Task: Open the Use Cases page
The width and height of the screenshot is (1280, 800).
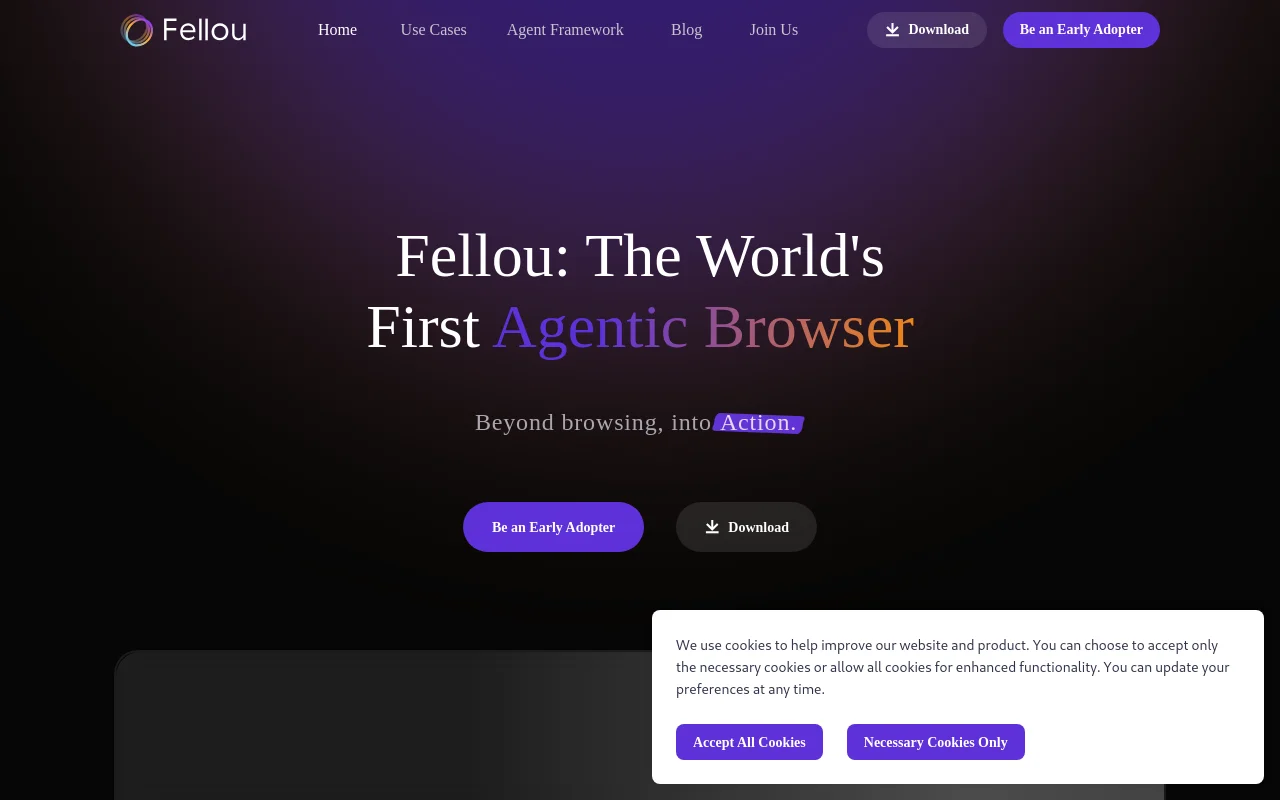Action: [x=433, y=30]
